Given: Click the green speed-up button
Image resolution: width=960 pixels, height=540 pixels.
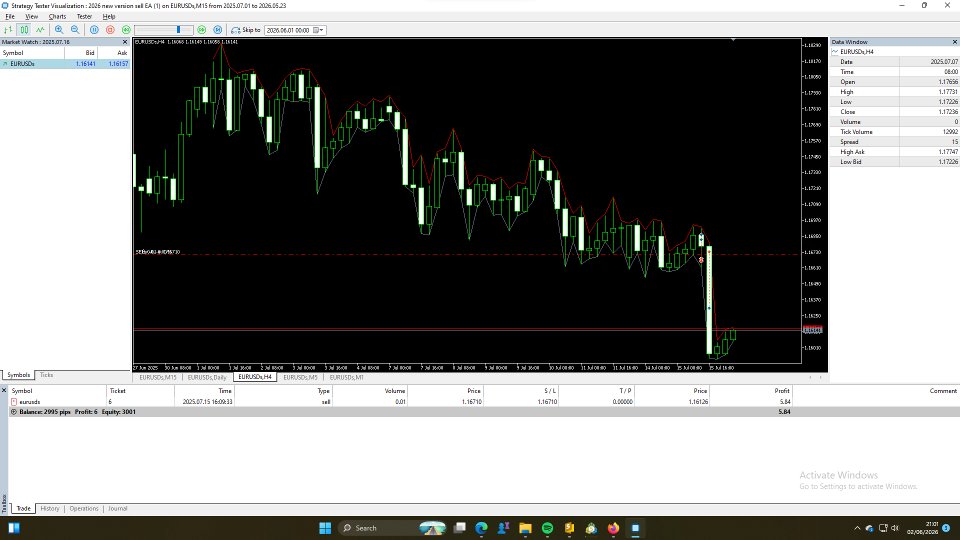Looking at the screenshot, I should tap(201, 29).
